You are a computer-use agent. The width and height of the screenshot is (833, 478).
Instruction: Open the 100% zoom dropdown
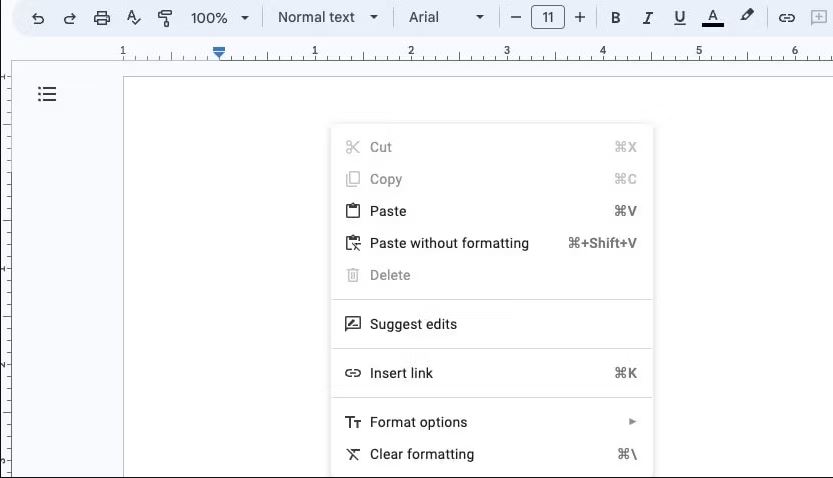point(219,18)
